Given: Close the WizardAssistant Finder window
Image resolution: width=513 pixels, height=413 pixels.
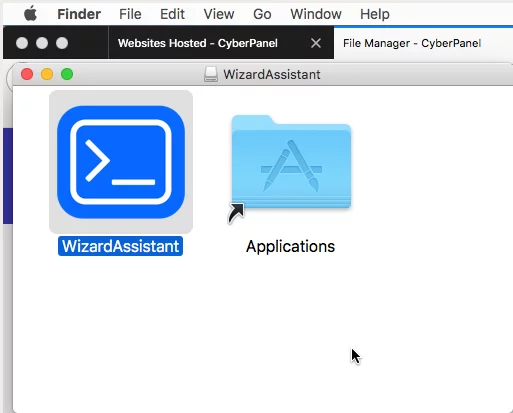Looking at the screenshot, I should click(x=27, y=74).
